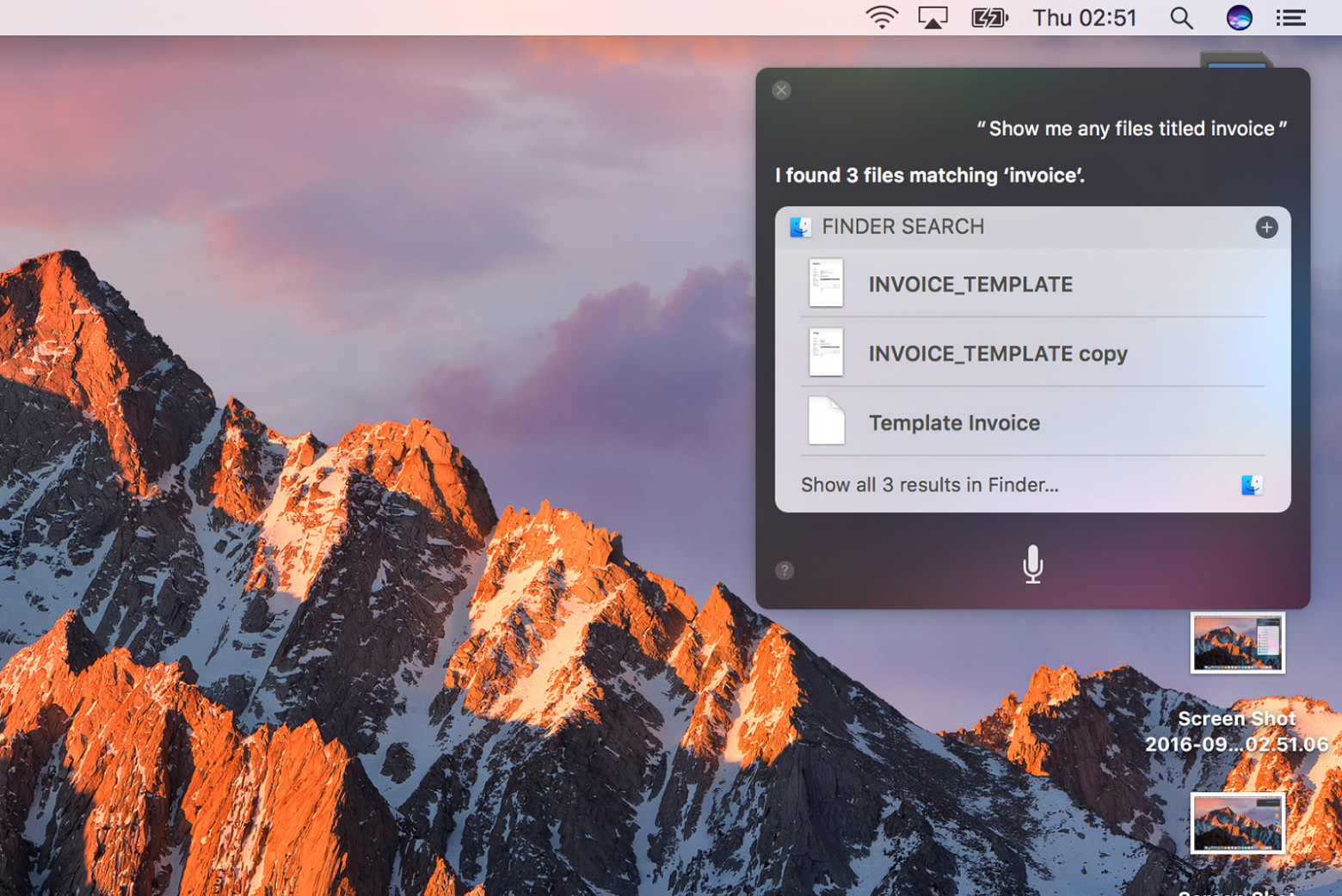Click blank document icon beside Template Invoice

[x=826, y=421]
